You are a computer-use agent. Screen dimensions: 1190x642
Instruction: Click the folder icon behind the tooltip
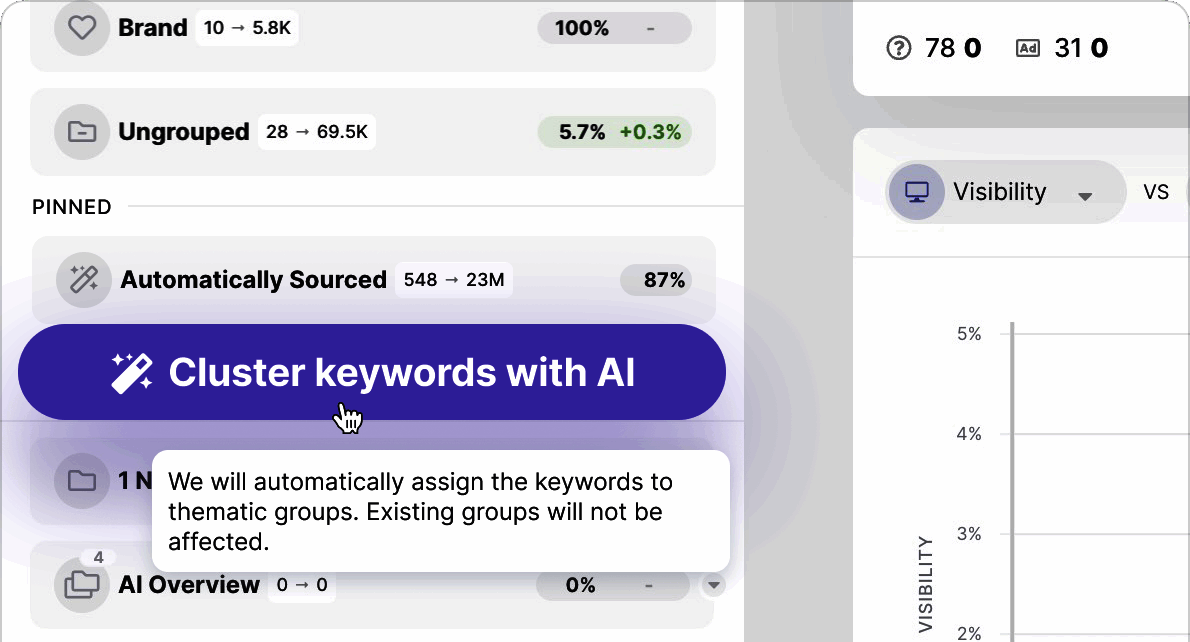coord(81,481)
